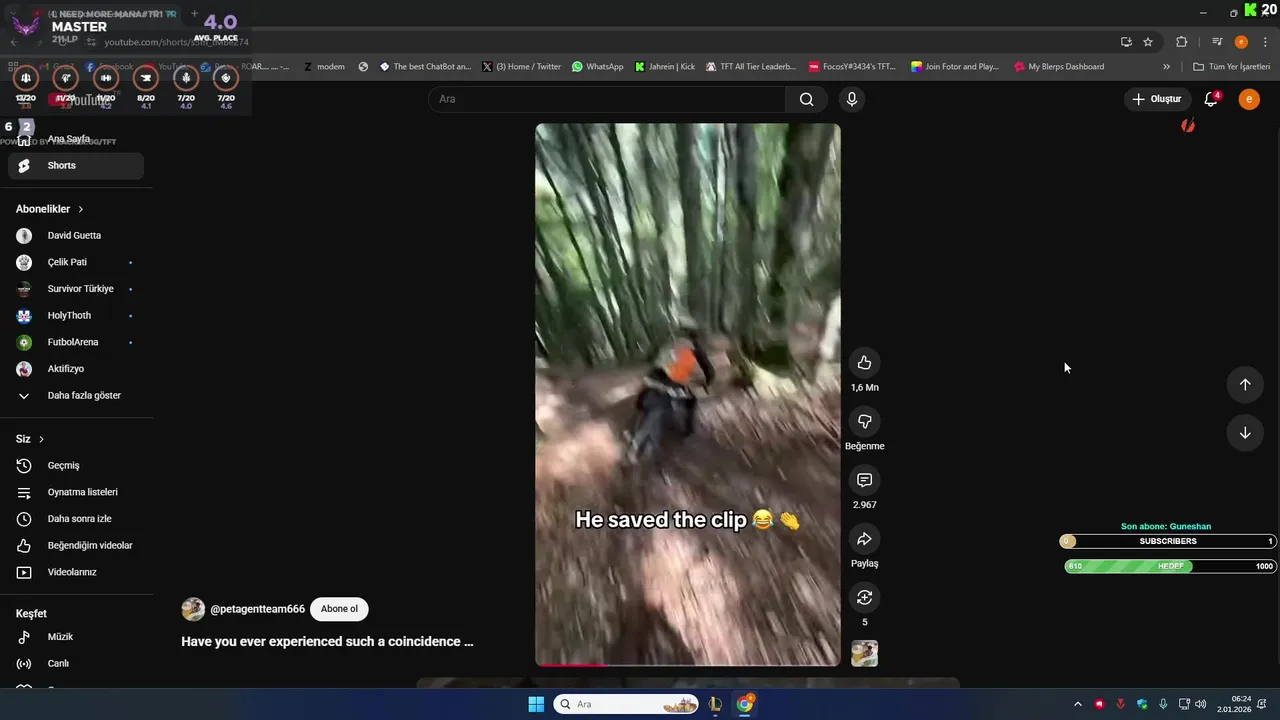This screenshot has height=720, width=1280.
Task: Dislike the short with the thumbs-down icon
Action: [864, 421]
